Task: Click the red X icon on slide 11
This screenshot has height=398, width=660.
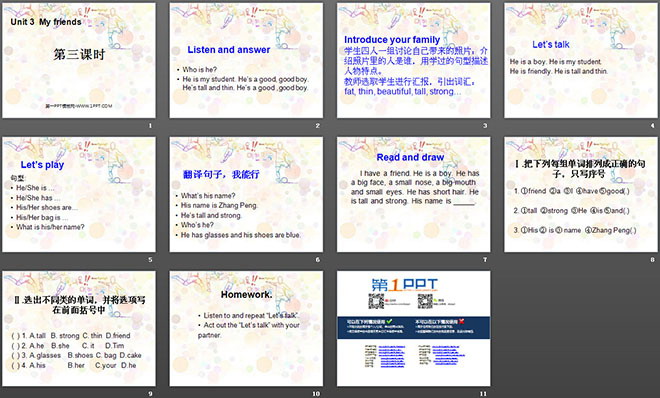Action: (x=461, y=321)
